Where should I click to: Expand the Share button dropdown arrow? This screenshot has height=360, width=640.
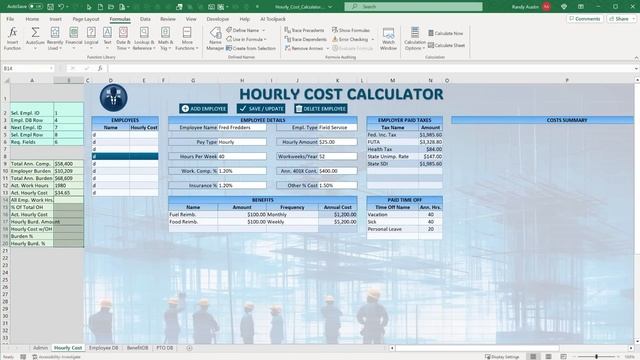(x=634, y=19)
